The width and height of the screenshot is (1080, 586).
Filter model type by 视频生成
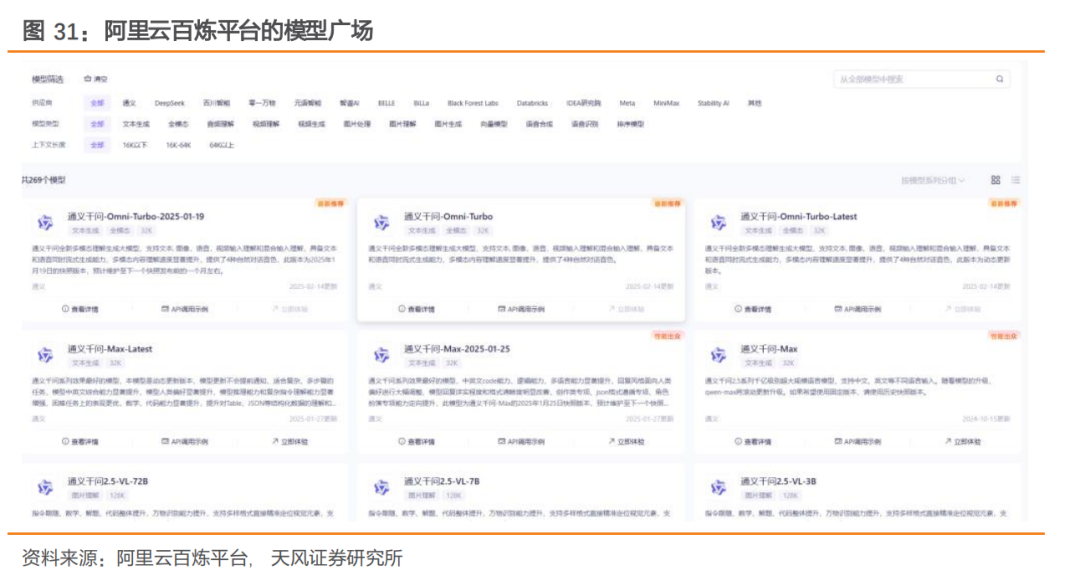(x=311, y=124)
